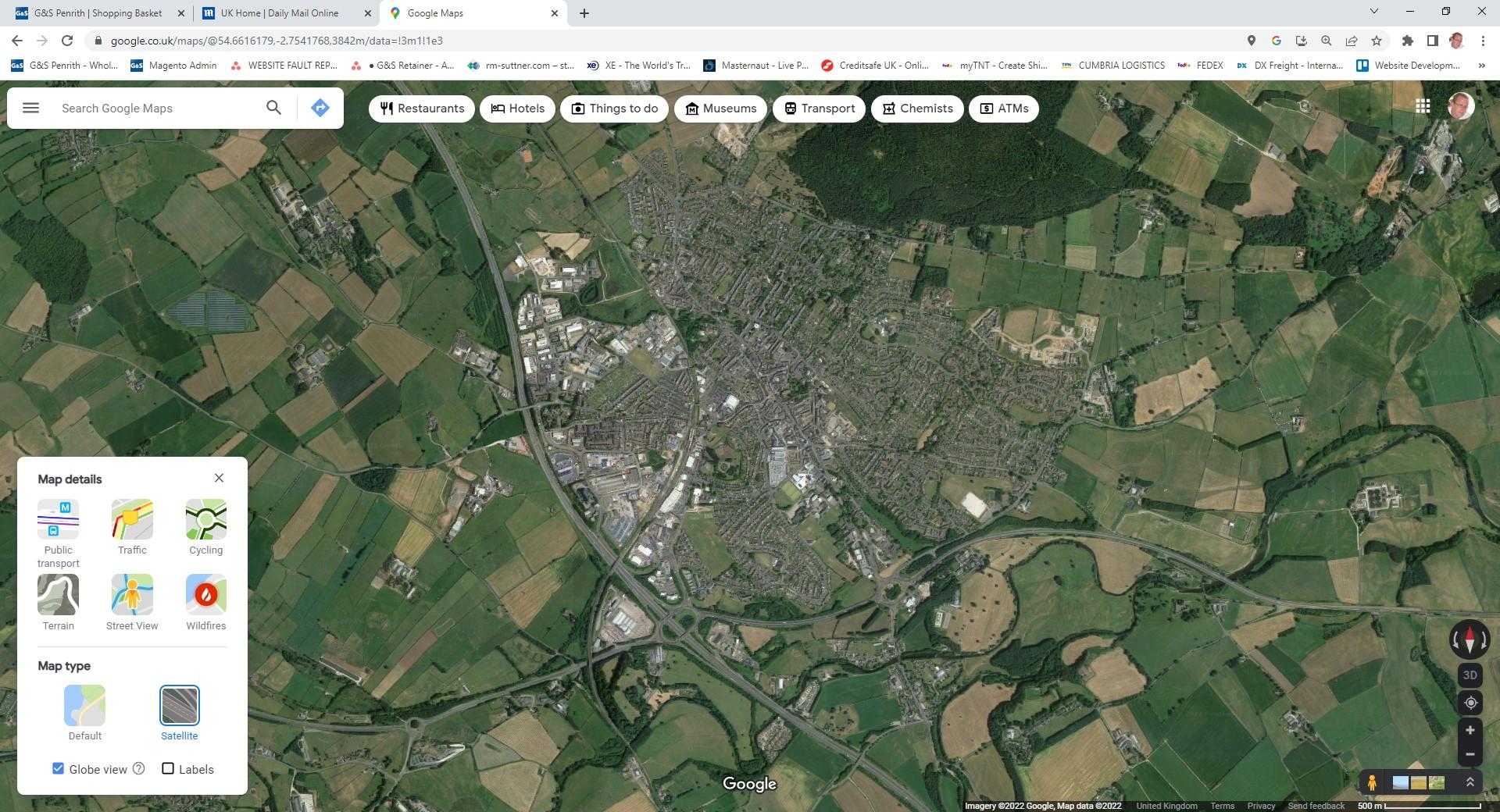Tilt the map with the 3D button
This screenshot has width=1500, height=812.
(1470, 675)
